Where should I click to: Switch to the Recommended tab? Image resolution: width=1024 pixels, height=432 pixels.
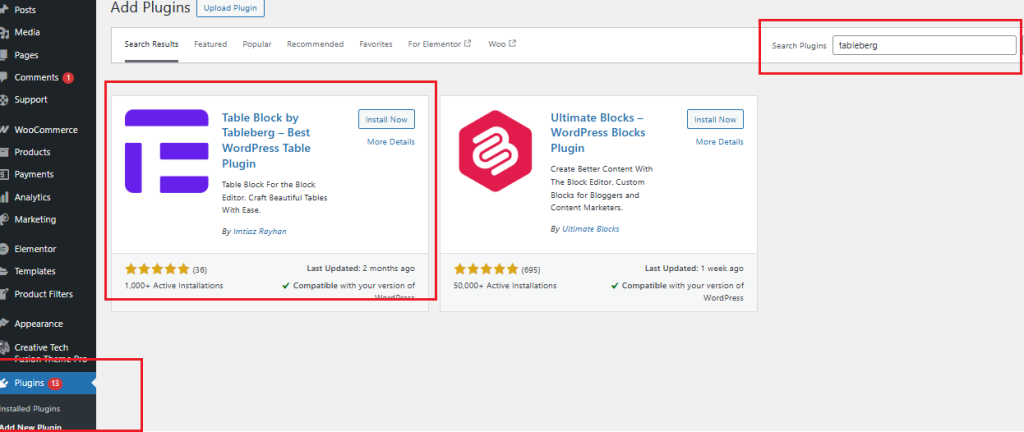pos(315,44)
